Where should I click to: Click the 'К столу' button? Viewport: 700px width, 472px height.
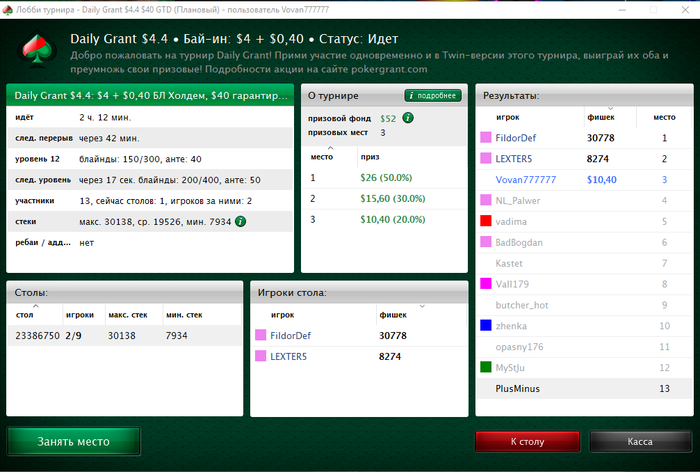[527, 441]
